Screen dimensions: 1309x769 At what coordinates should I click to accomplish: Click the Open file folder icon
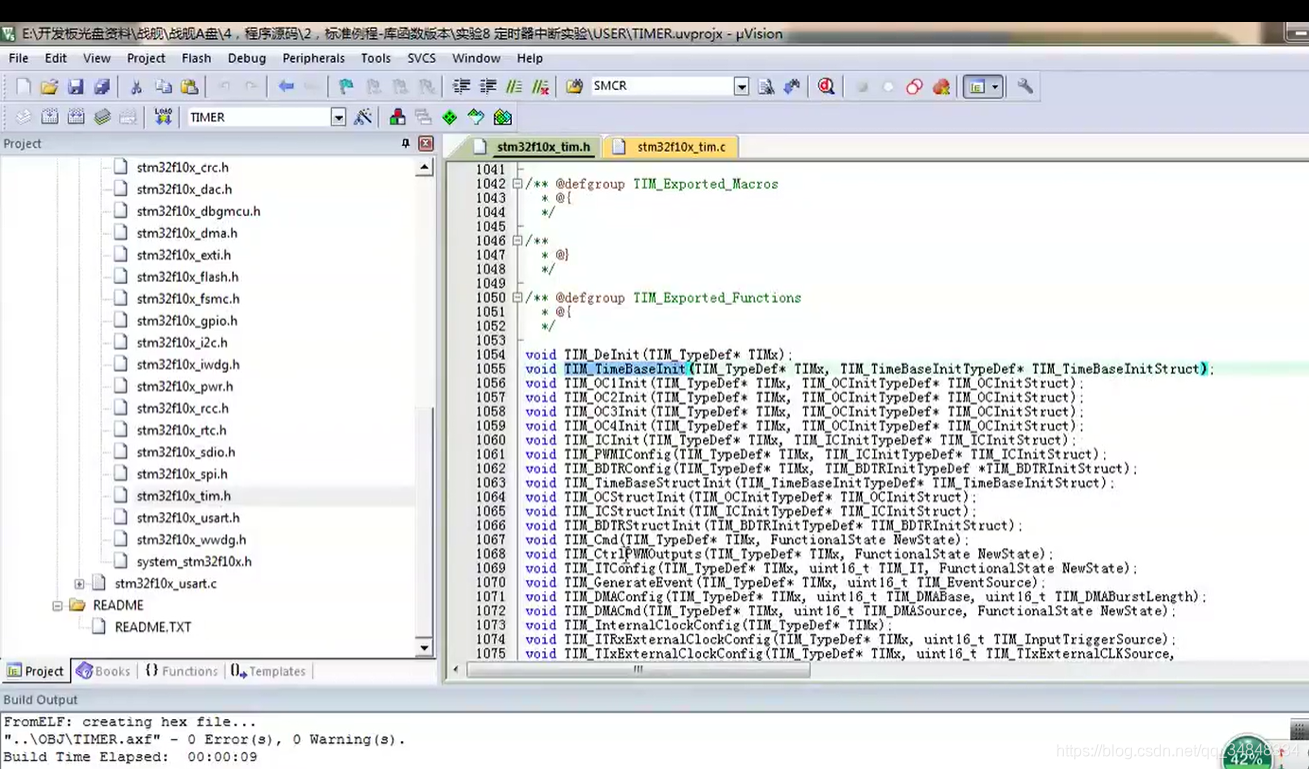[x=48, y=87]
